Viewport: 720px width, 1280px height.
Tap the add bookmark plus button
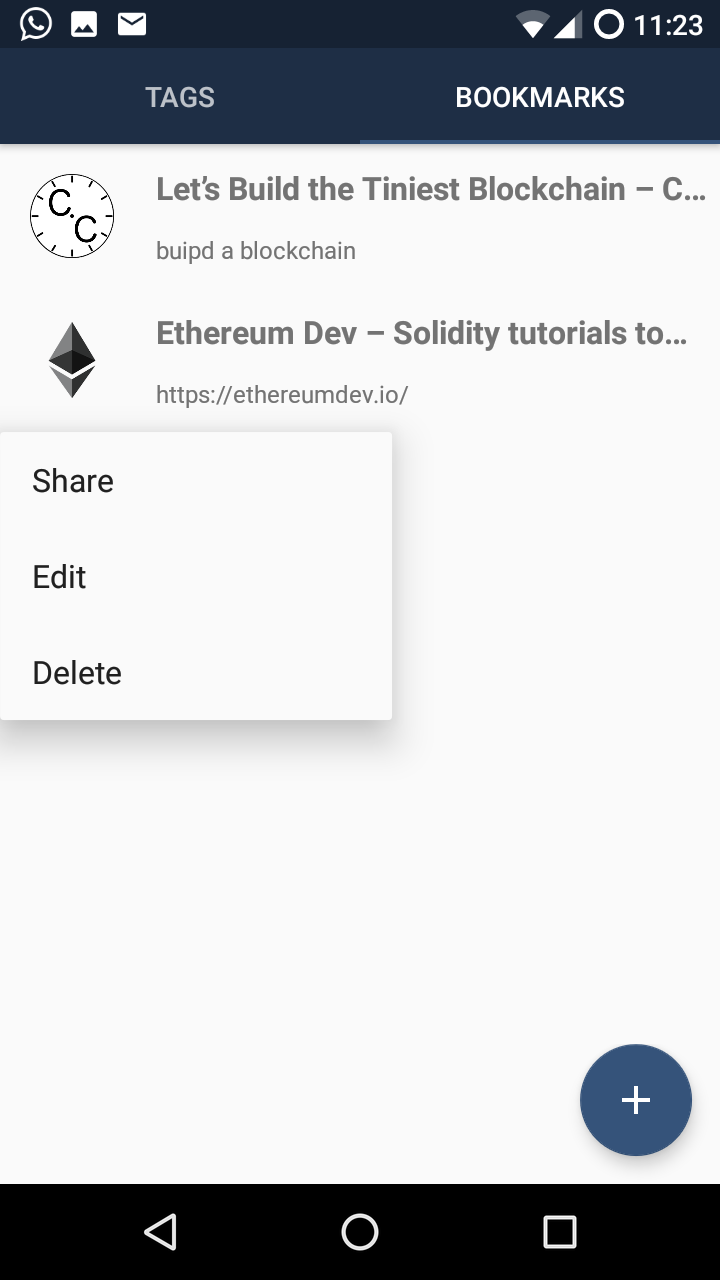636,1100
